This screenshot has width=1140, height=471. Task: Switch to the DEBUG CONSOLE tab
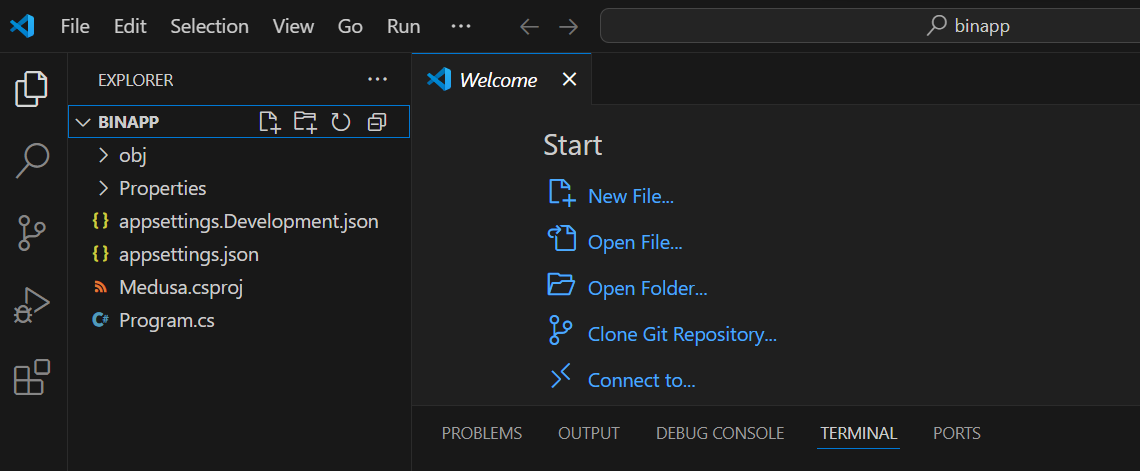(720, 433)
